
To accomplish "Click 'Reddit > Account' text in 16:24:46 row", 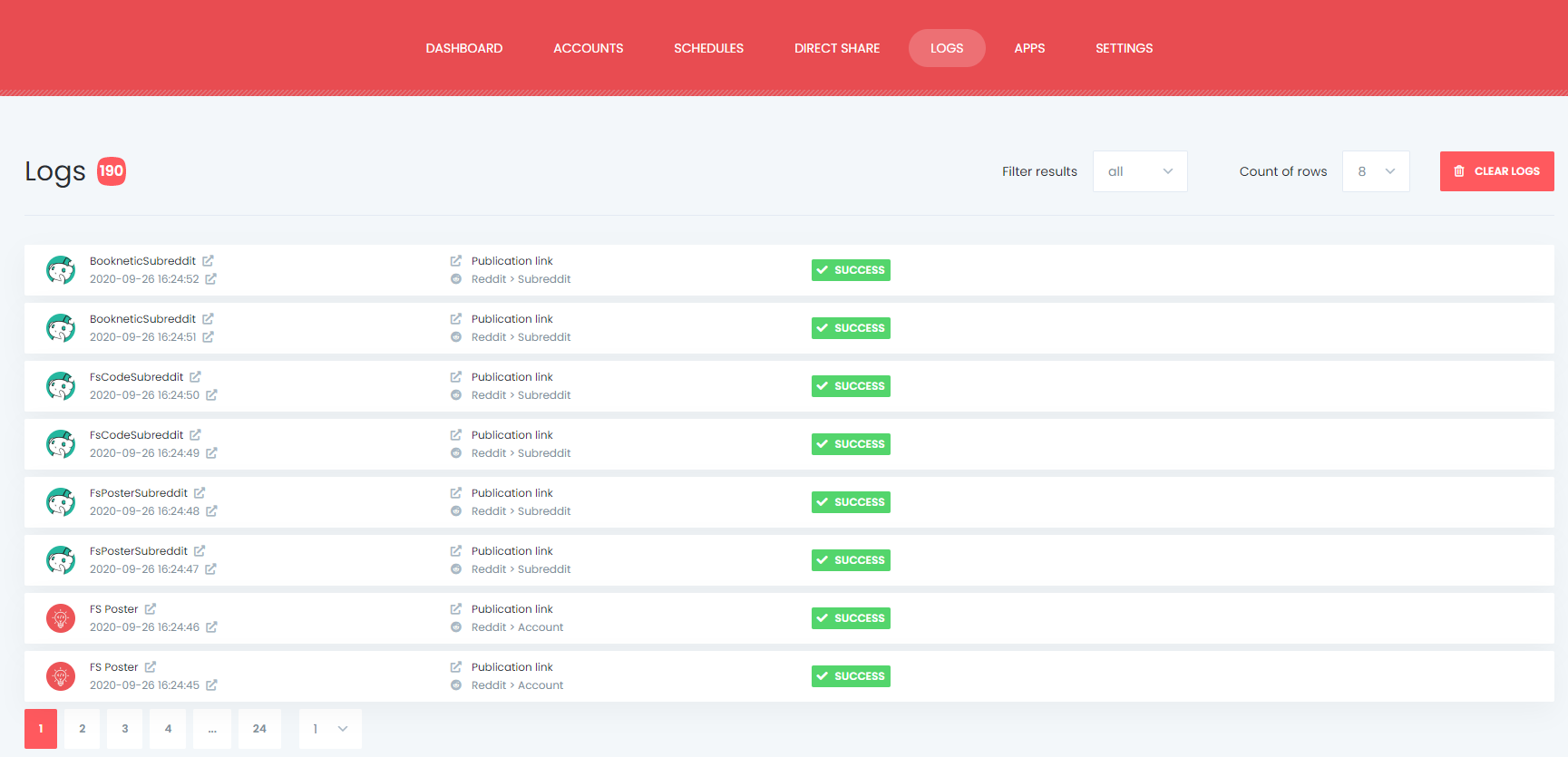I will click(517, 627).
